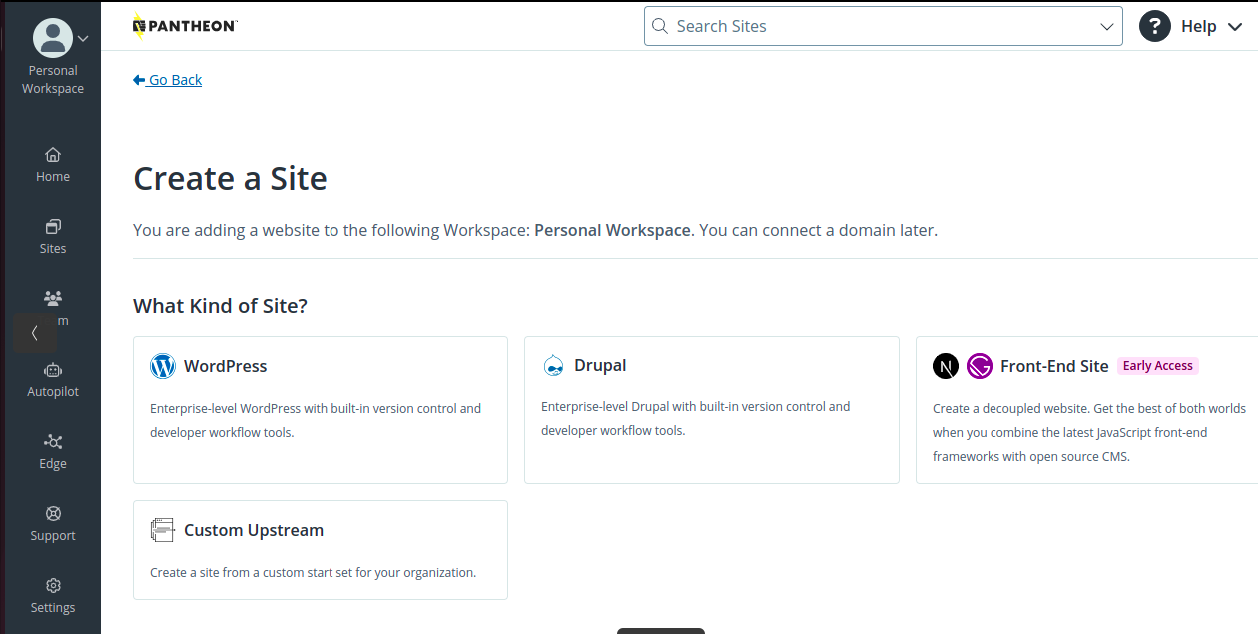The image size is (1258, 634).
Task: Open the Home sidebar icon
Action: pyautogui.click(x=53, y=155)
